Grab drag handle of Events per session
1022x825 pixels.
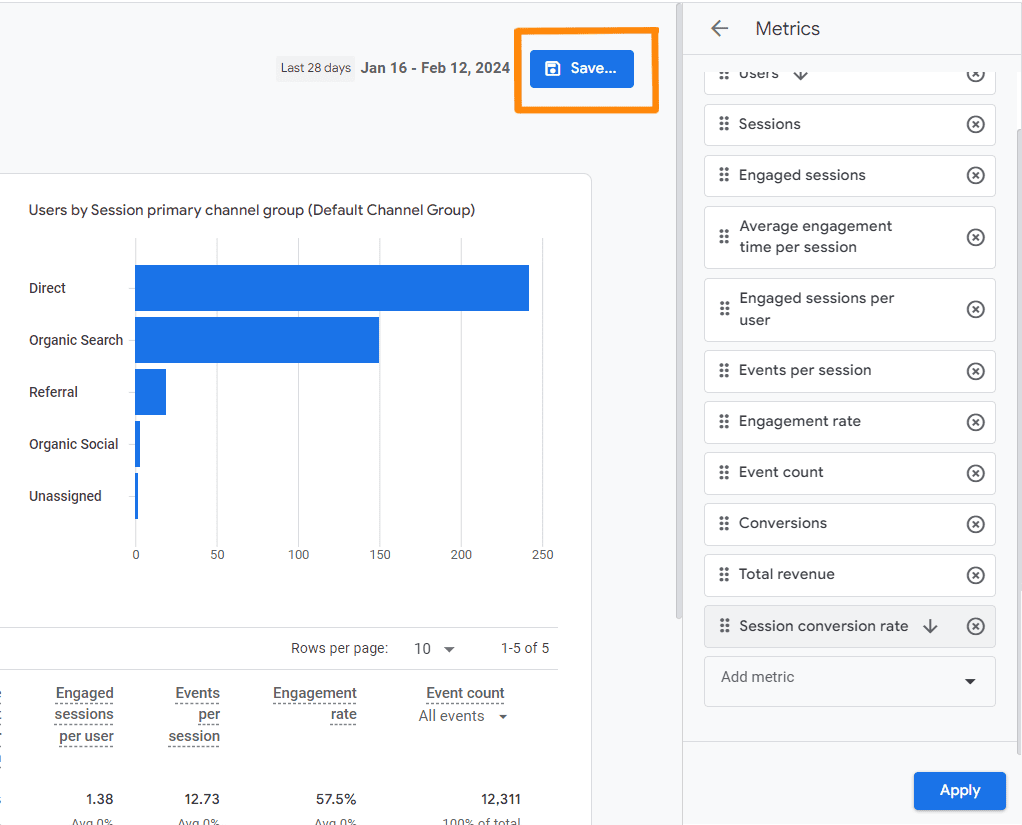pyautogui.click(x=723, y=370)
